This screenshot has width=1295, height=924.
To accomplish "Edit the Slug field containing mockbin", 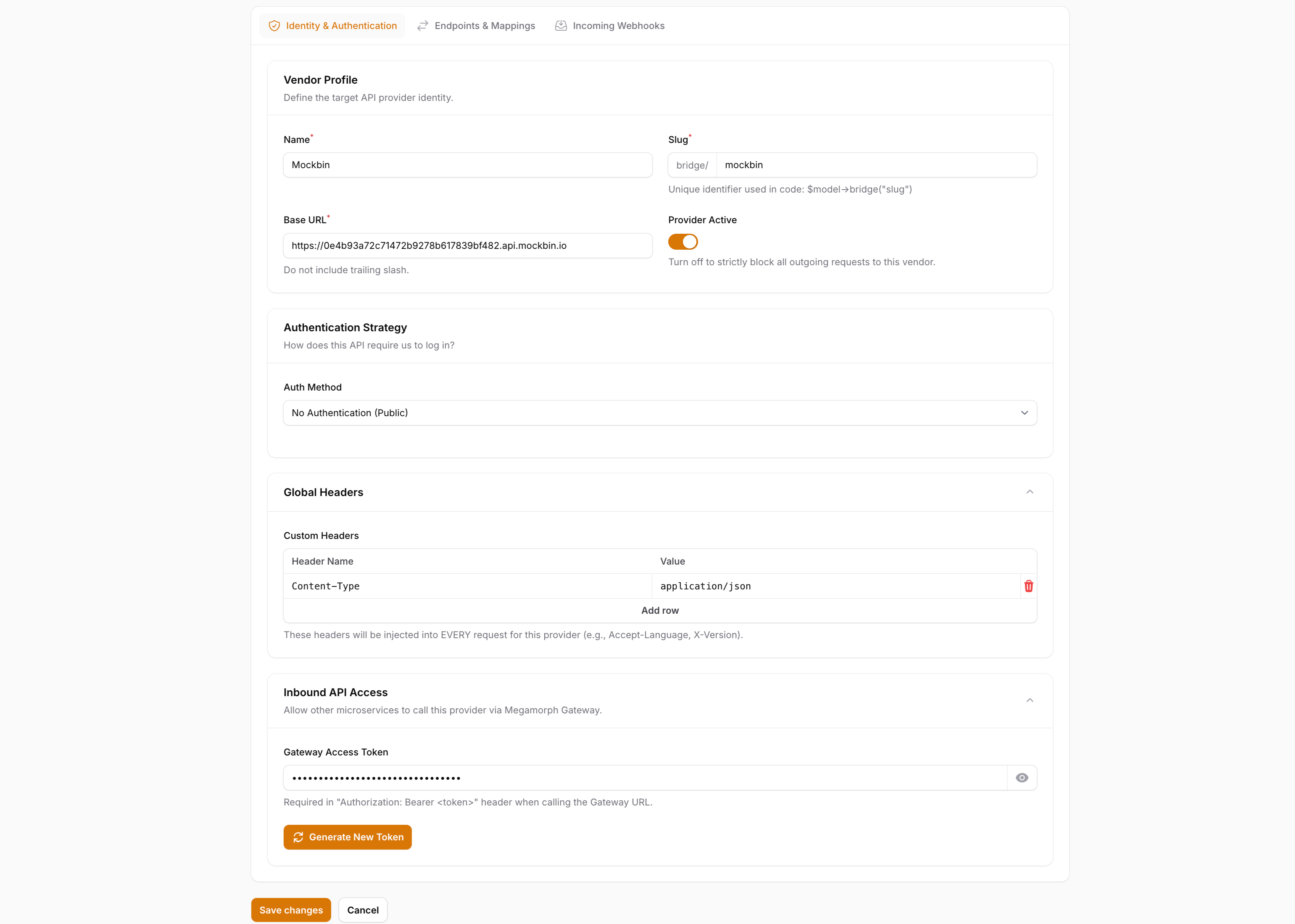I will pyautogui.click(x=876, y=165).
